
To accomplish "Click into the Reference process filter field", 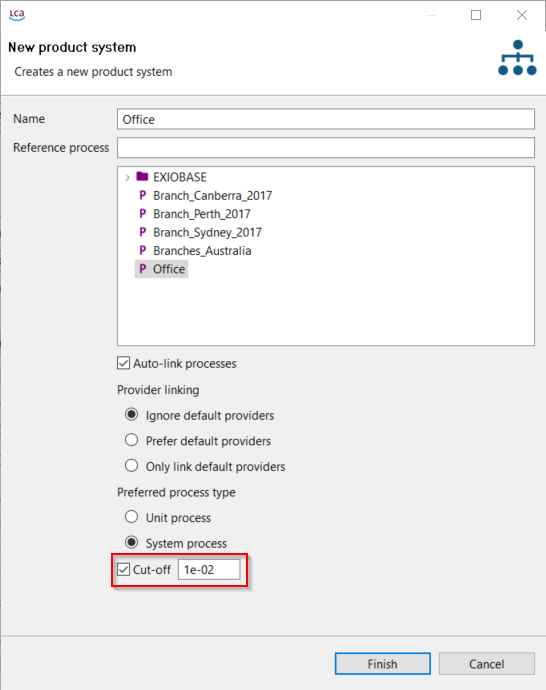I will coord(326,147).
